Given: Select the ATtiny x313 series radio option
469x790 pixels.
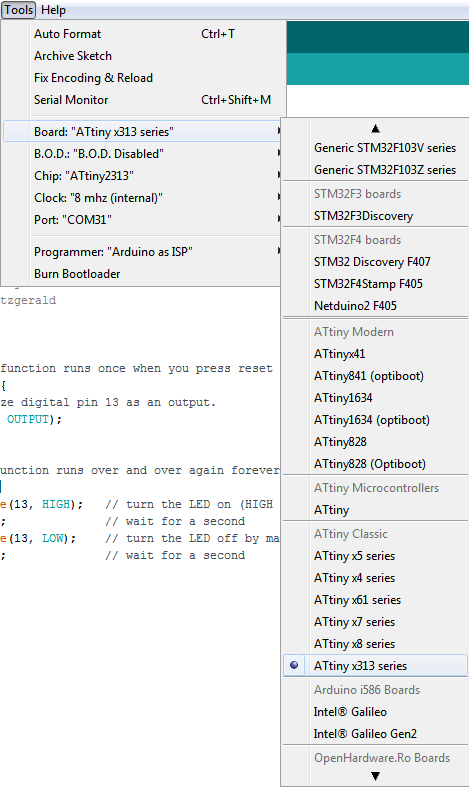Looking at the screenshot, I should click(x=375, y=666).
